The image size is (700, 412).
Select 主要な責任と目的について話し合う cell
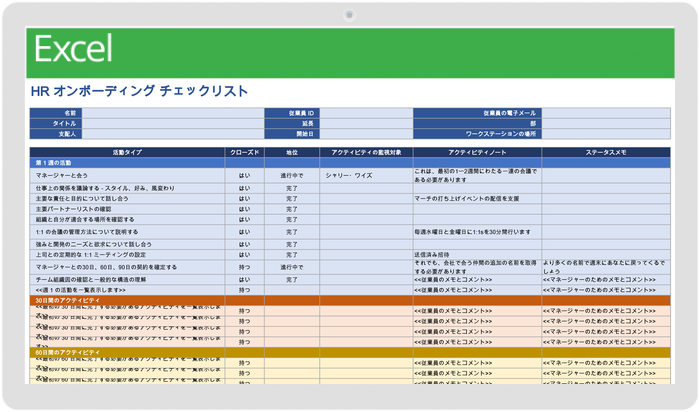coord(127,199)
